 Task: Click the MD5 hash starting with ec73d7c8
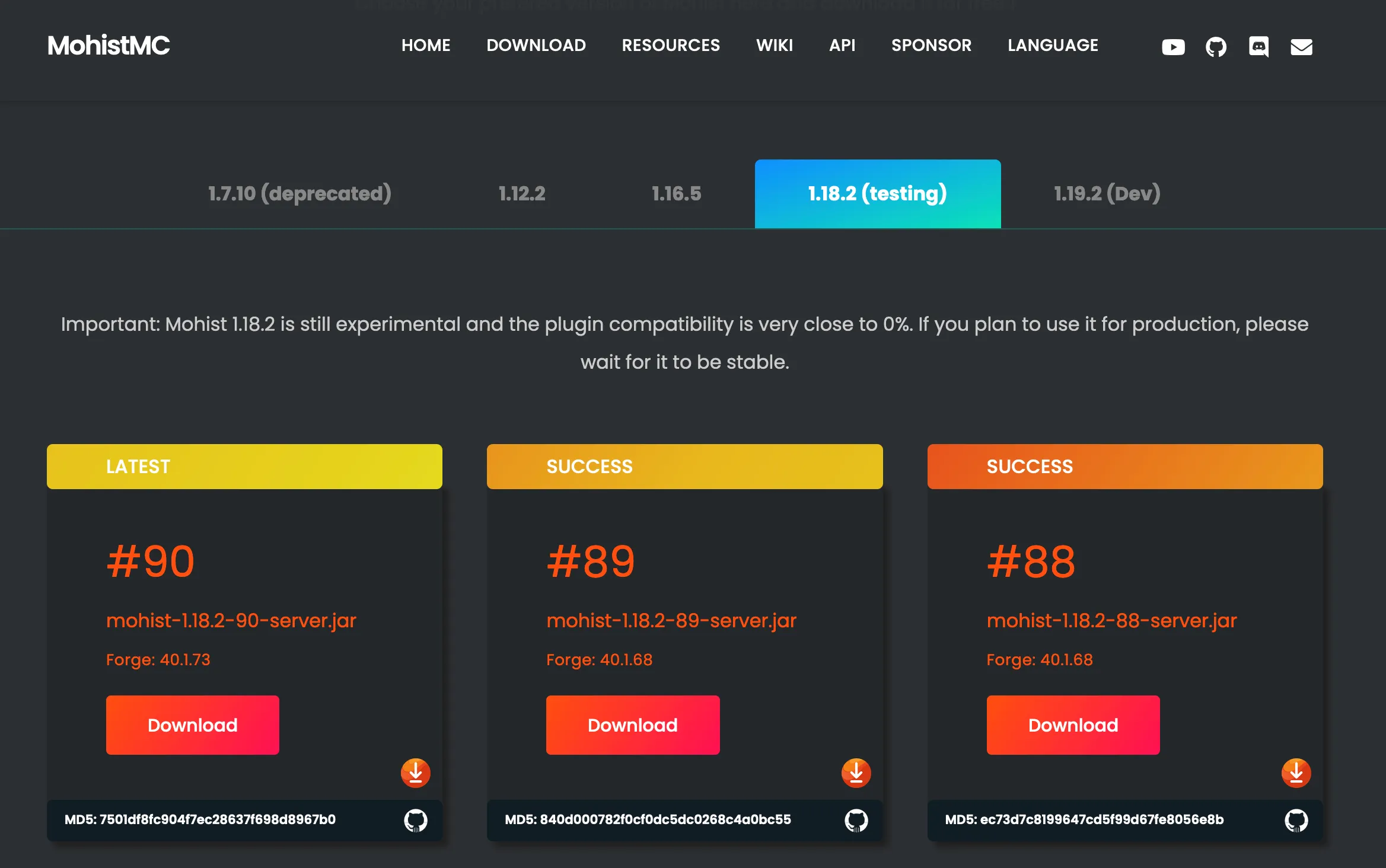[1084, 819]
